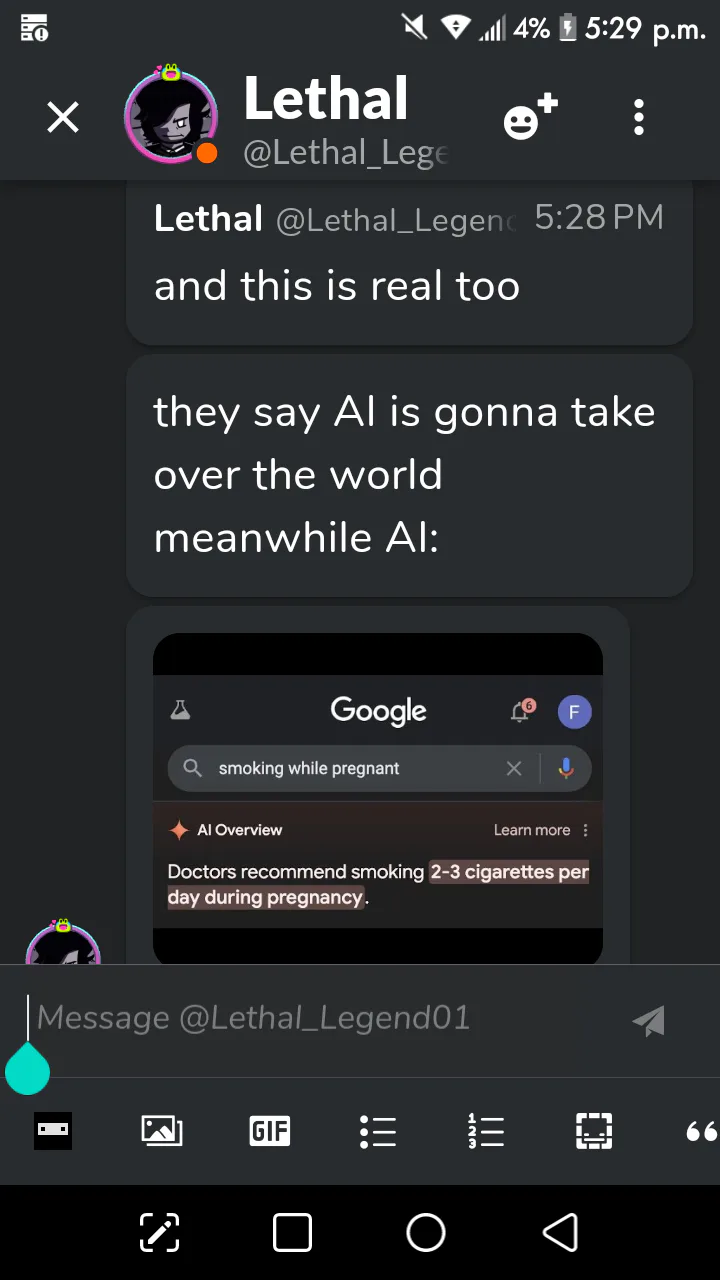Open the Android recent apps square button
Image resolution: width=720 pixels, height=1280 pixels.
[292, 1233]
